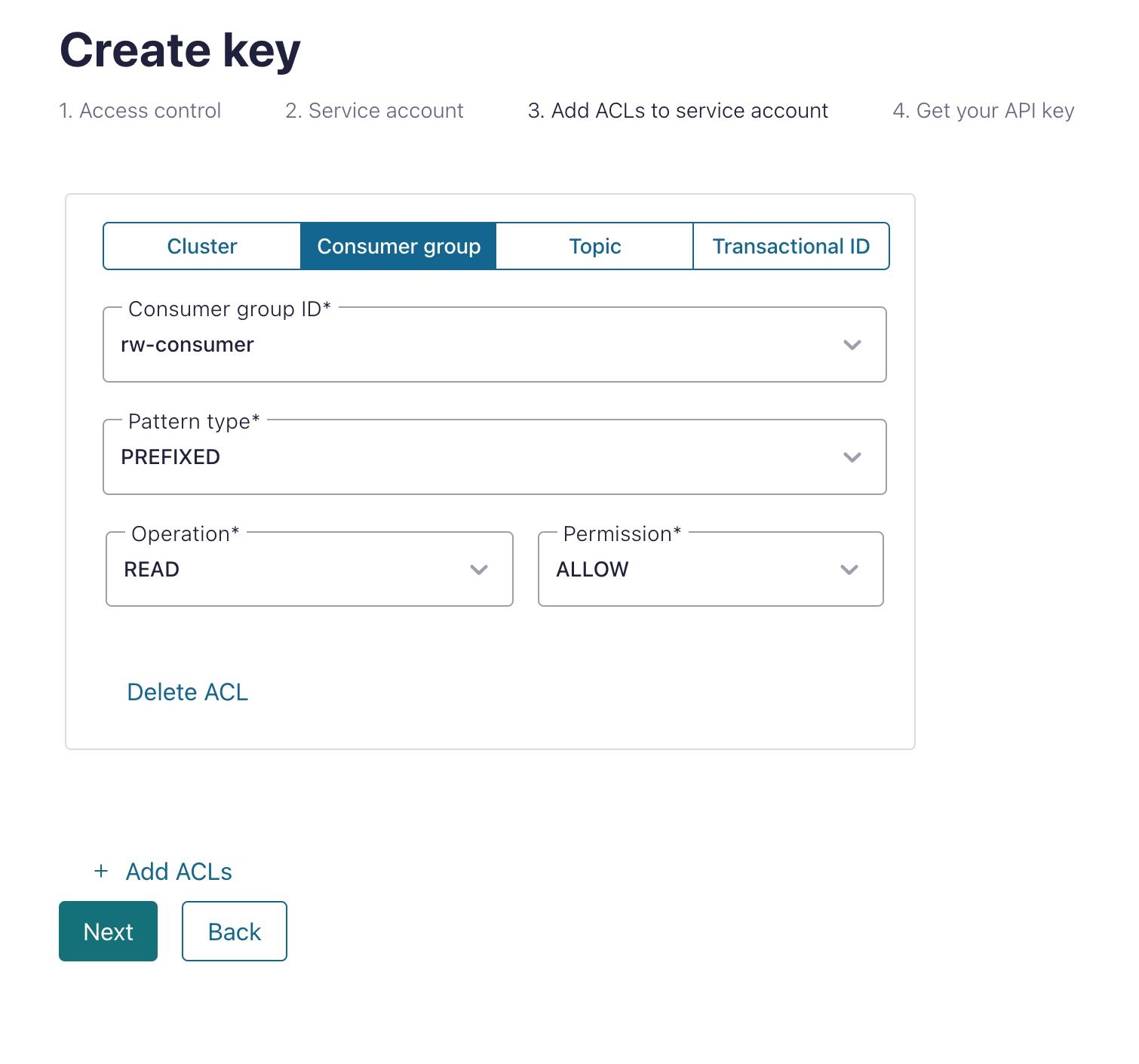Switch to the Topic tab
This screenshot has width=1139, height=1064.
(595, 246)
